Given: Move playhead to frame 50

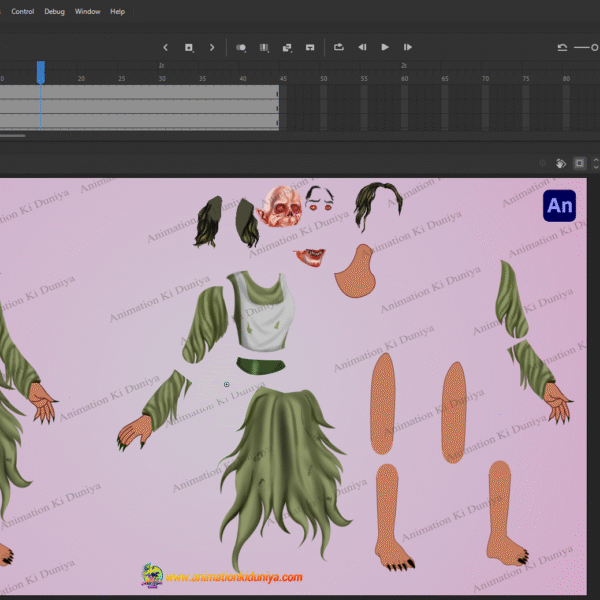Looking at the screenshot, I should click(x=324, y=78).
